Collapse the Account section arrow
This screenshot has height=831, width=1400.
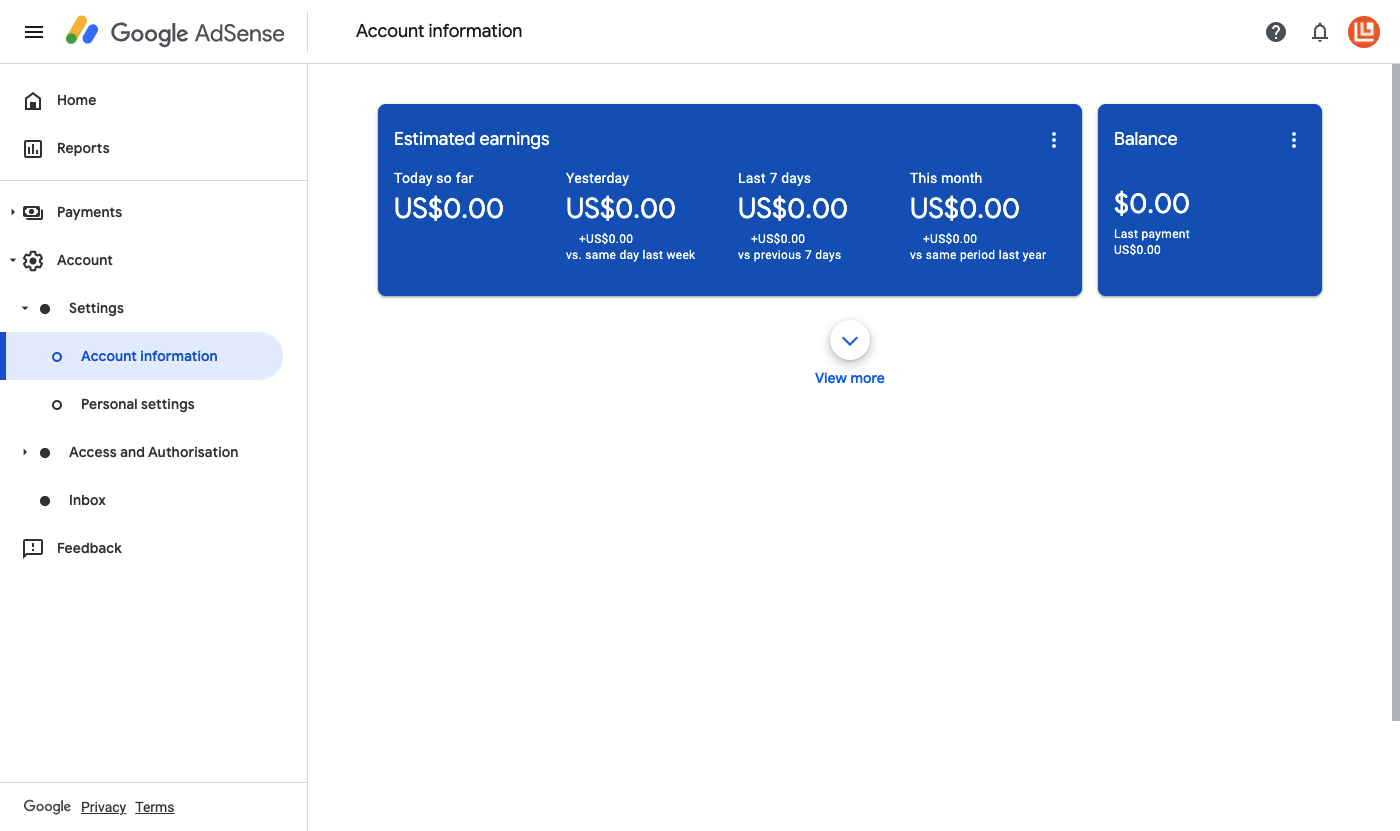click(13, 260)
